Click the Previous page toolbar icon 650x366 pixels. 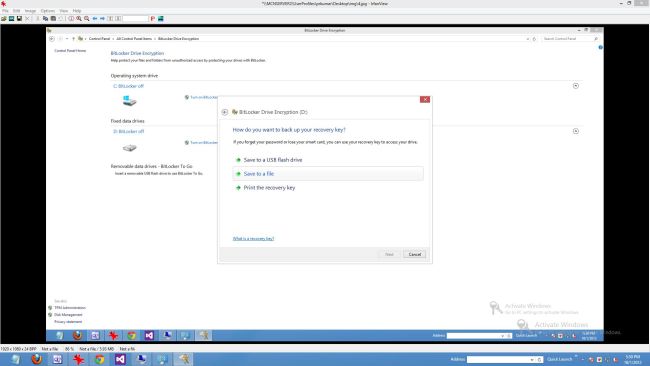click(110, 19)
